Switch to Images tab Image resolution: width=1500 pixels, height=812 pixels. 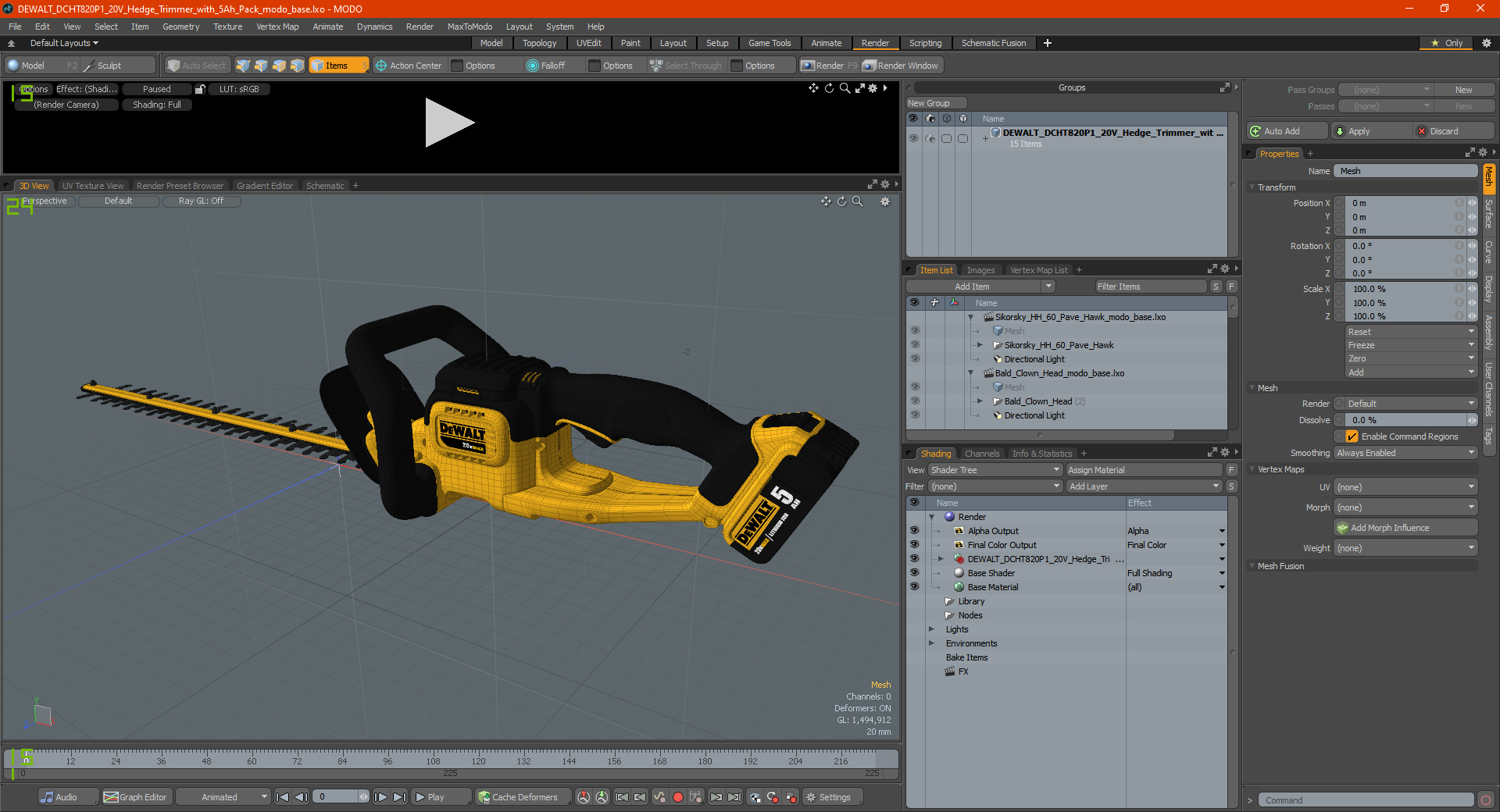(980, 270)
